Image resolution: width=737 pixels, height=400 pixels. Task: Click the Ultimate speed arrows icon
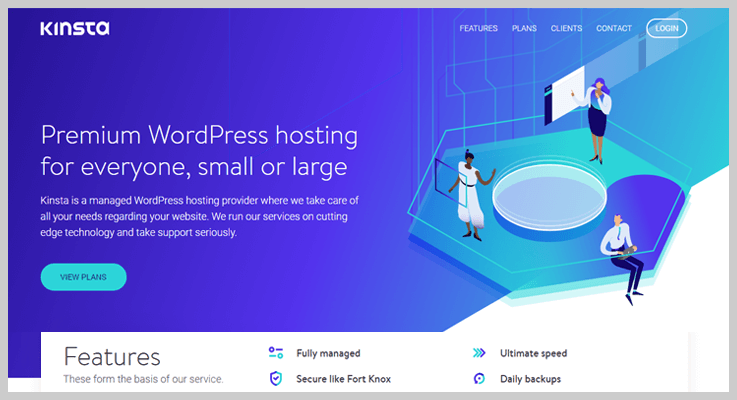point(479,353)
